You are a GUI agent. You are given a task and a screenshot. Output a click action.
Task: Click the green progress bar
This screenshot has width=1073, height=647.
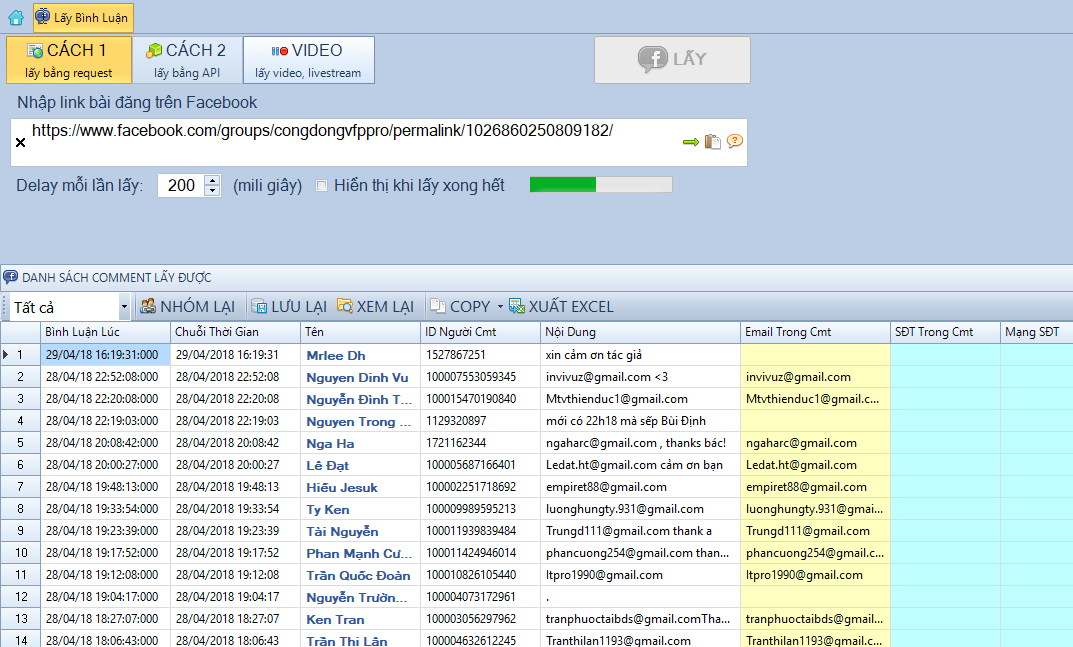(x=601, y=185)
